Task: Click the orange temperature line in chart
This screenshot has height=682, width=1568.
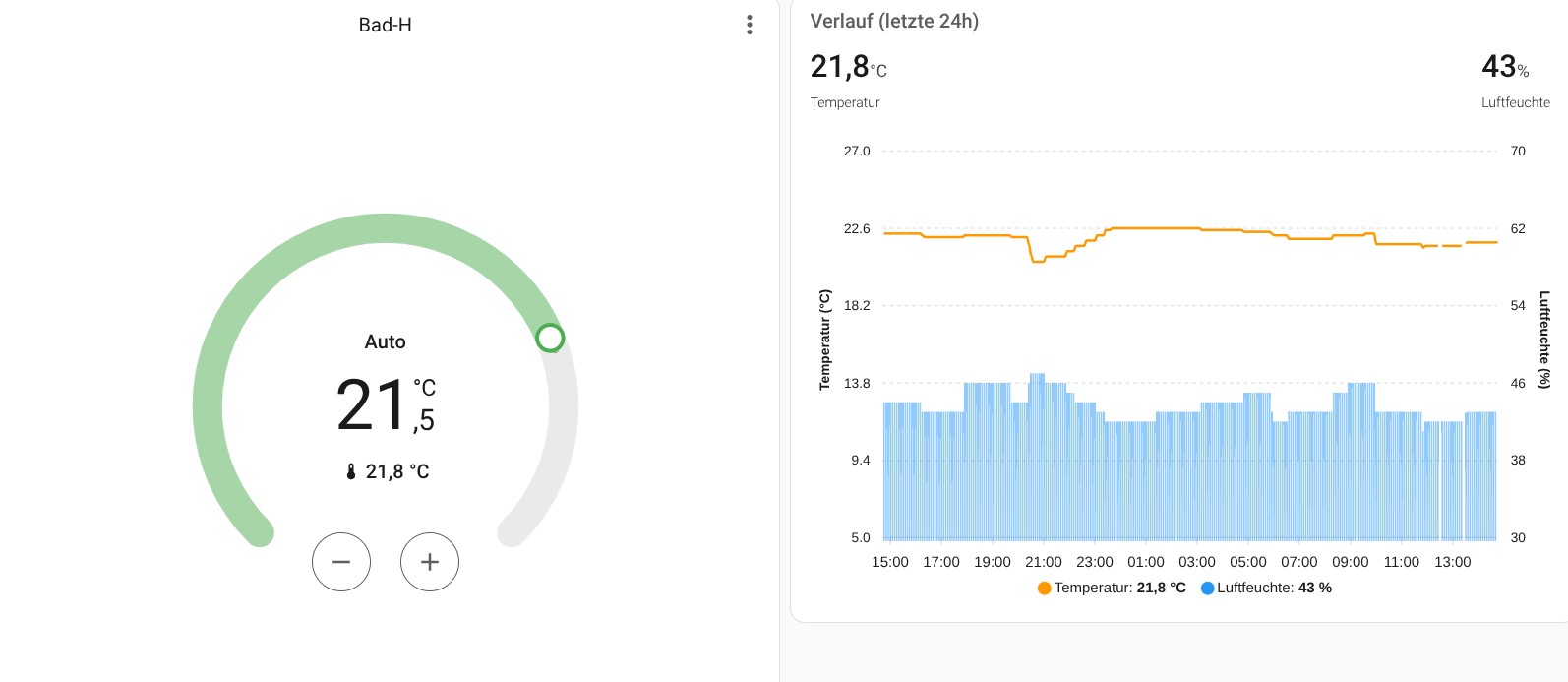Action: pyautogui.click(x=1151, y=227)
